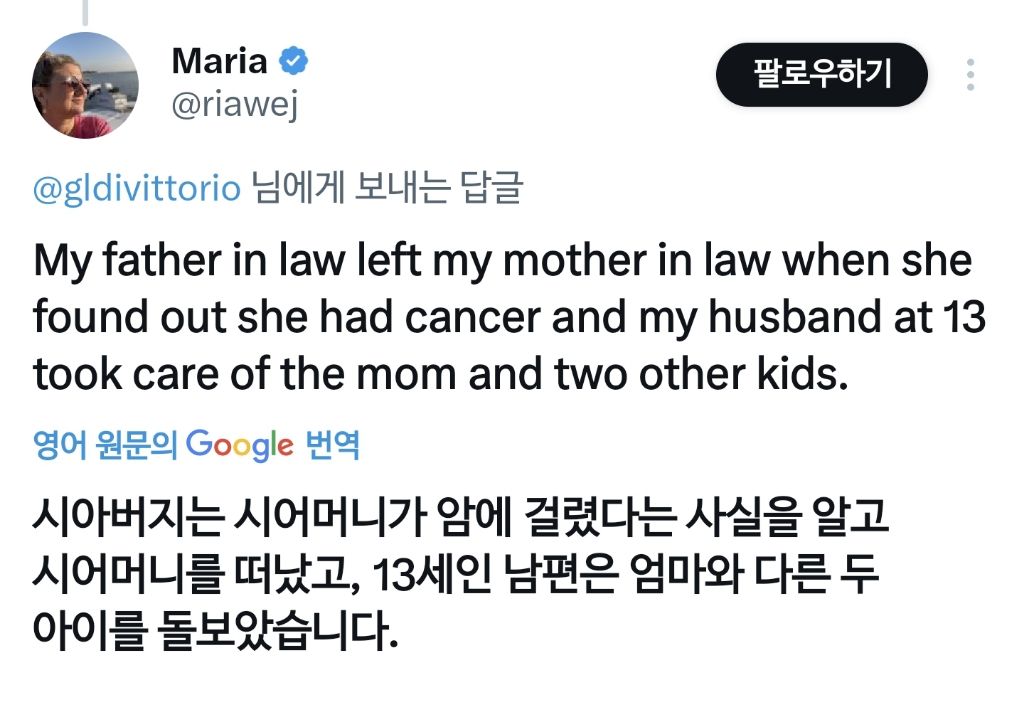The image size is (1024, 712).
Task: Open Maria's profile avatar photo
Action: click(85, 86)
